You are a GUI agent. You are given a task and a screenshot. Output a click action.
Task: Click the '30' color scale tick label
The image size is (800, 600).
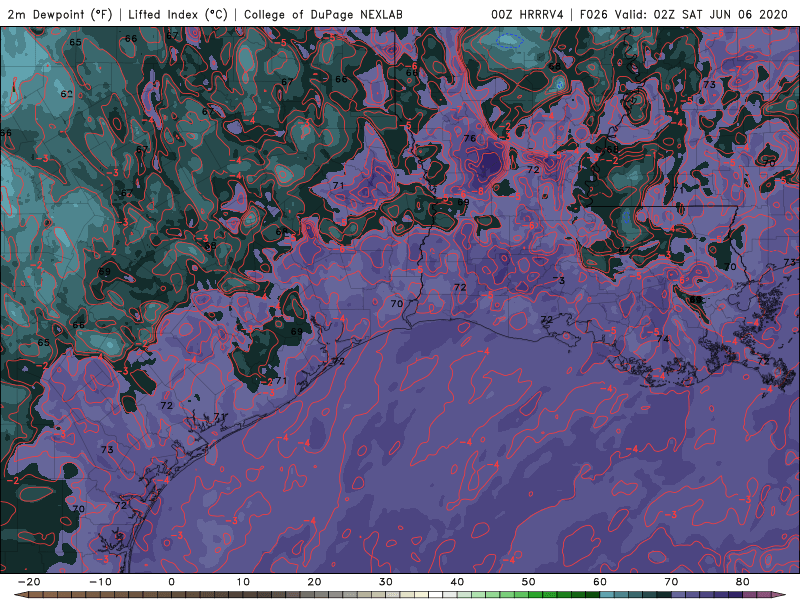pos(386,582)
